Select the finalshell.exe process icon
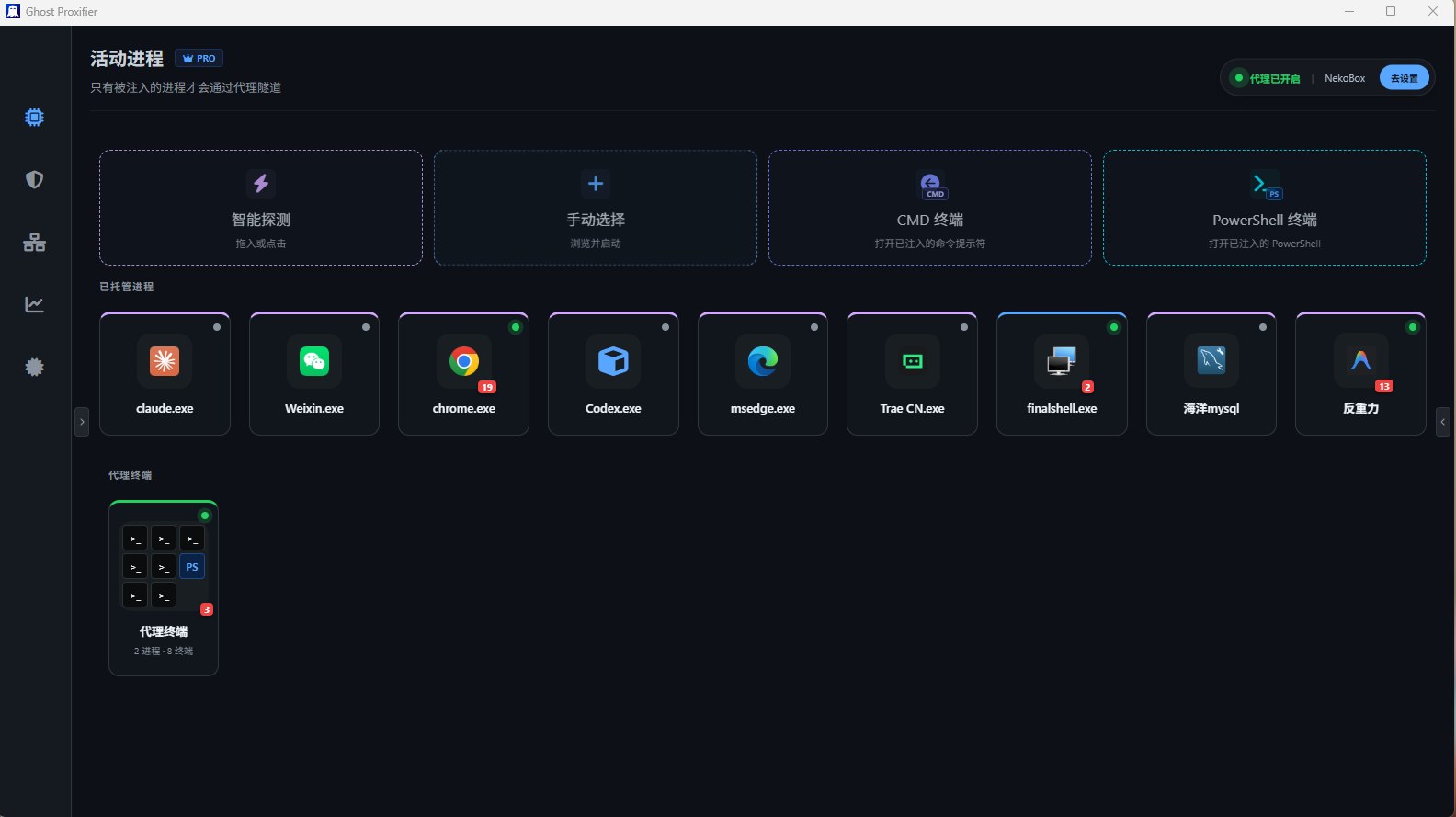The height and width of the screenshot is (817, 1456). 1062,361
